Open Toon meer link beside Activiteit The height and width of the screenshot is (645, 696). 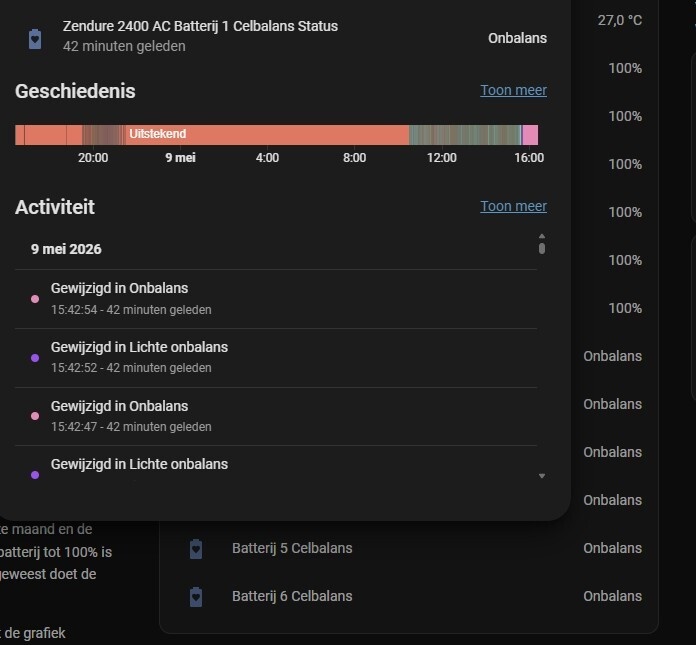514,206
